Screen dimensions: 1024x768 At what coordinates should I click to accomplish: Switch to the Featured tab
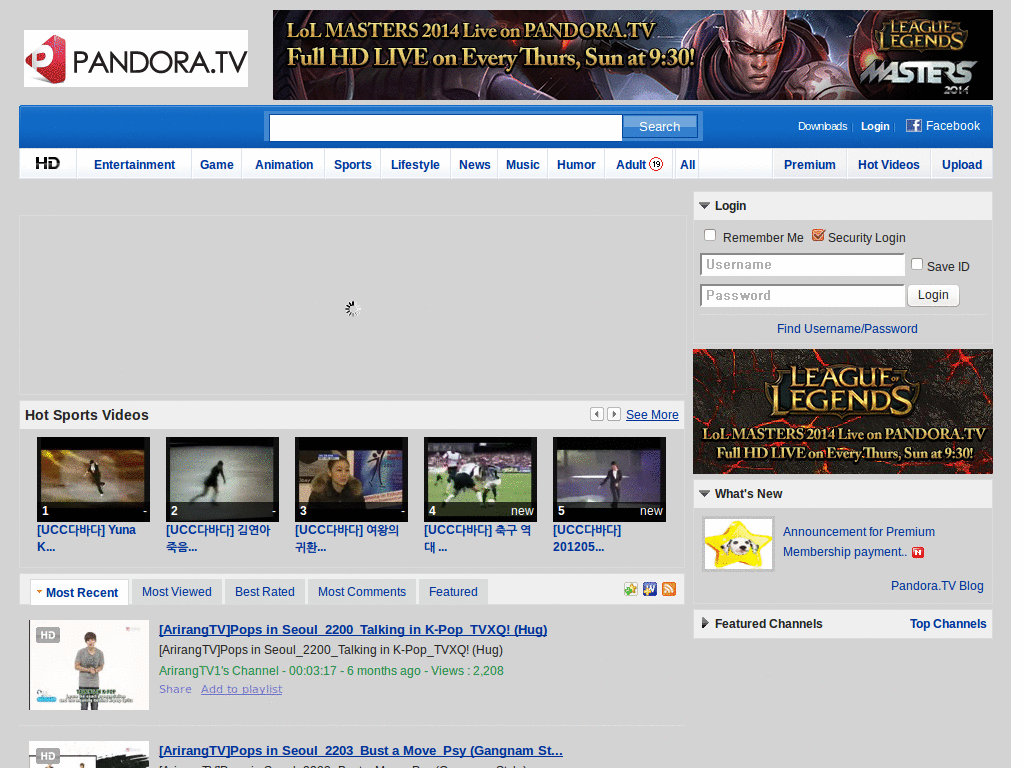click(453, 592)
